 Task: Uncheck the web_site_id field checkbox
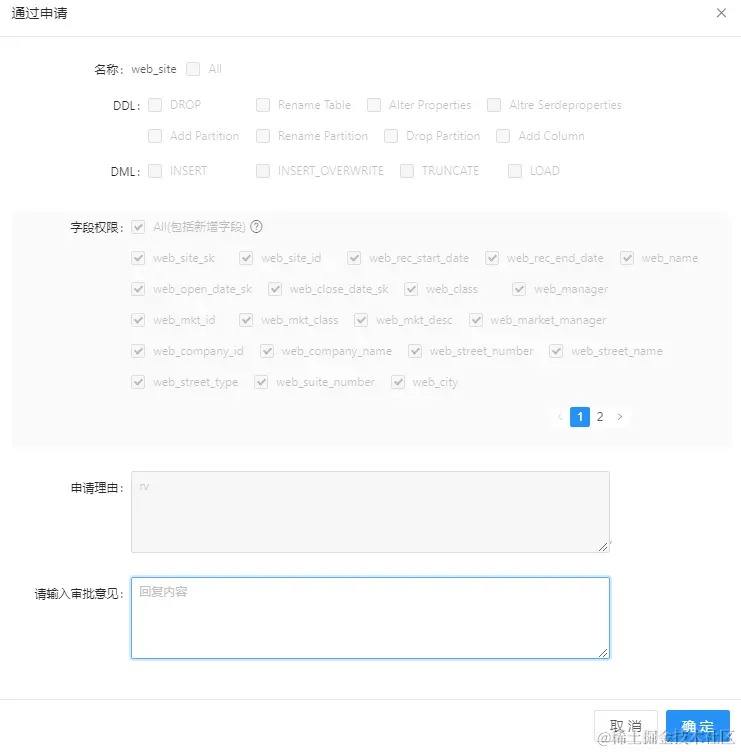coord(246,258)
